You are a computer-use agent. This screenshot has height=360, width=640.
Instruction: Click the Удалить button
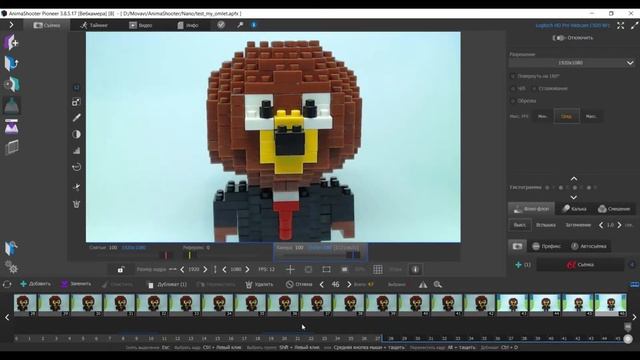pos(260,284)
